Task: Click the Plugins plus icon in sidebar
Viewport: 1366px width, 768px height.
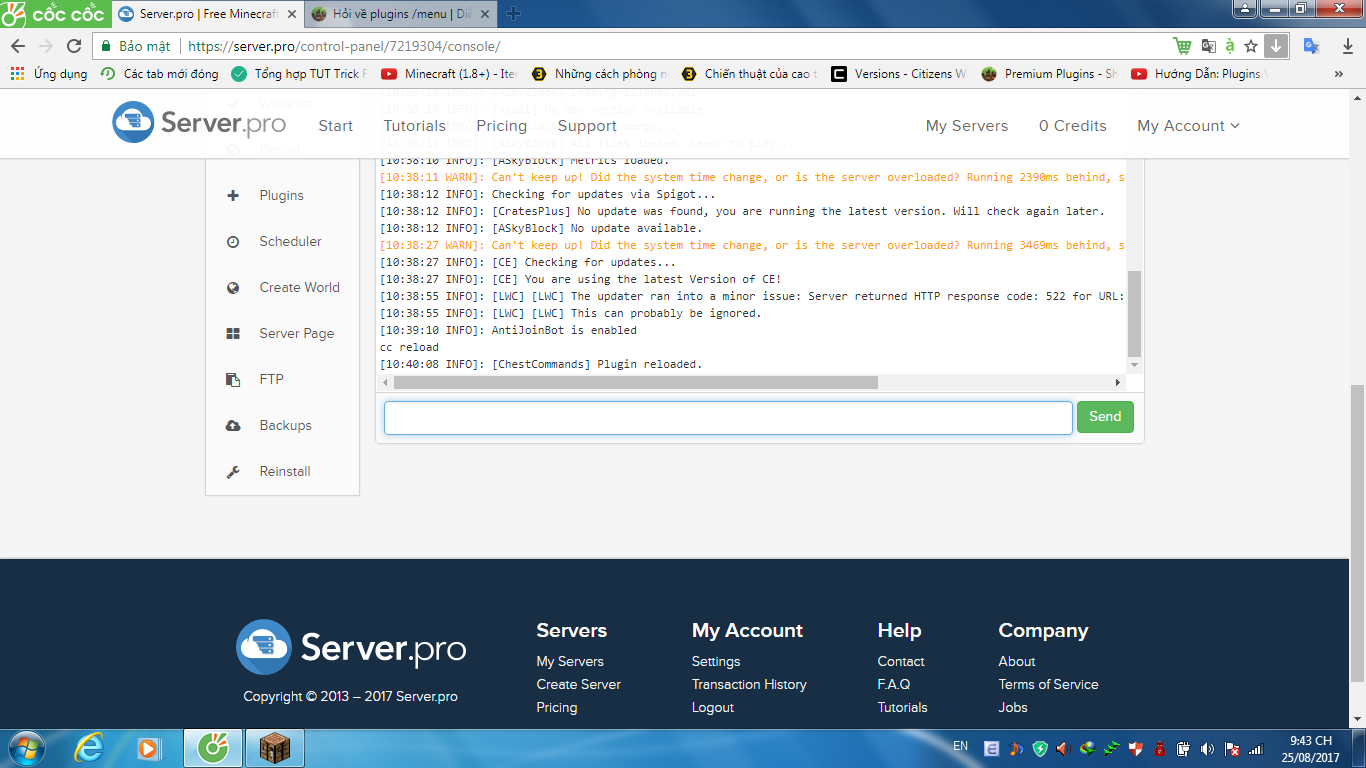Action: coord(233,196)
